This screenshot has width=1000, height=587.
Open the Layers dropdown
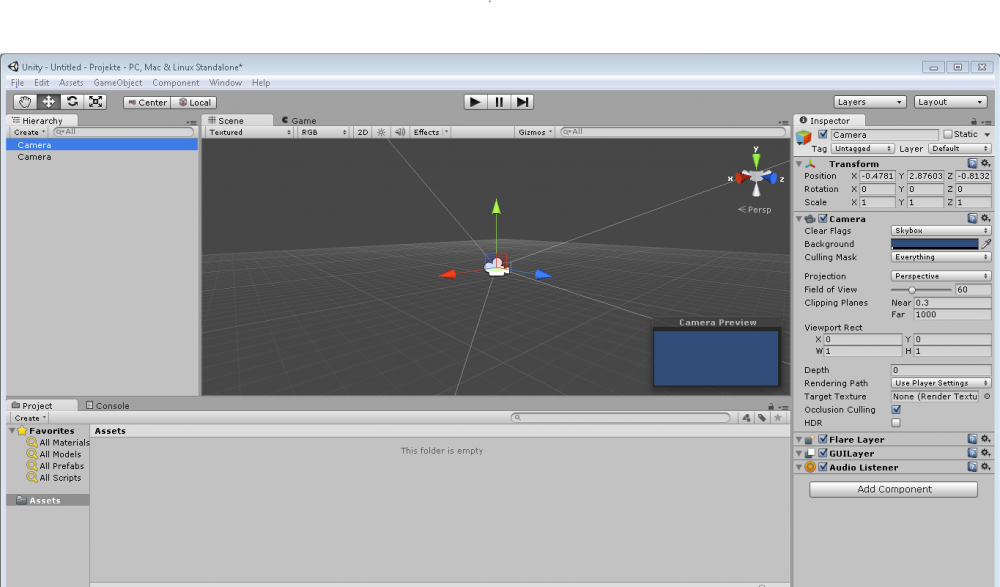[869, 102]
